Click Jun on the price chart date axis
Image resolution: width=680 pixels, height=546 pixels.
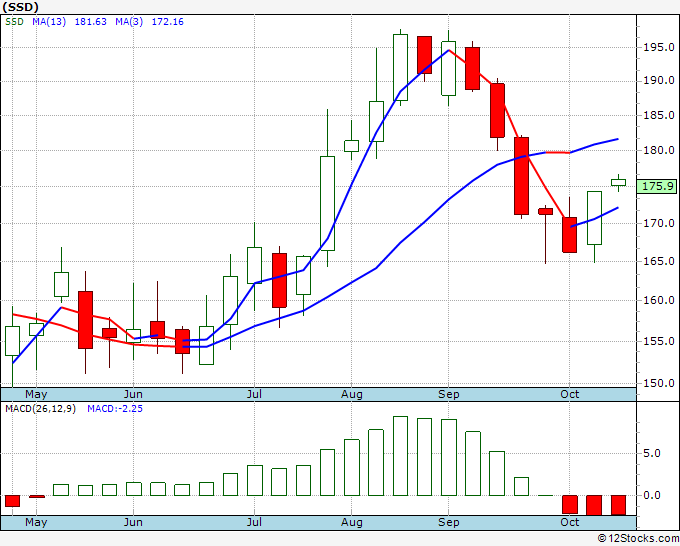pos(133,394)
